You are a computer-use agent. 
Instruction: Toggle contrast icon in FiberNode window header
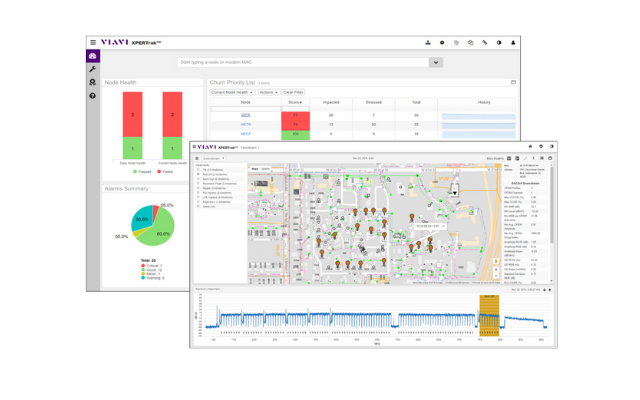[551, 146]
